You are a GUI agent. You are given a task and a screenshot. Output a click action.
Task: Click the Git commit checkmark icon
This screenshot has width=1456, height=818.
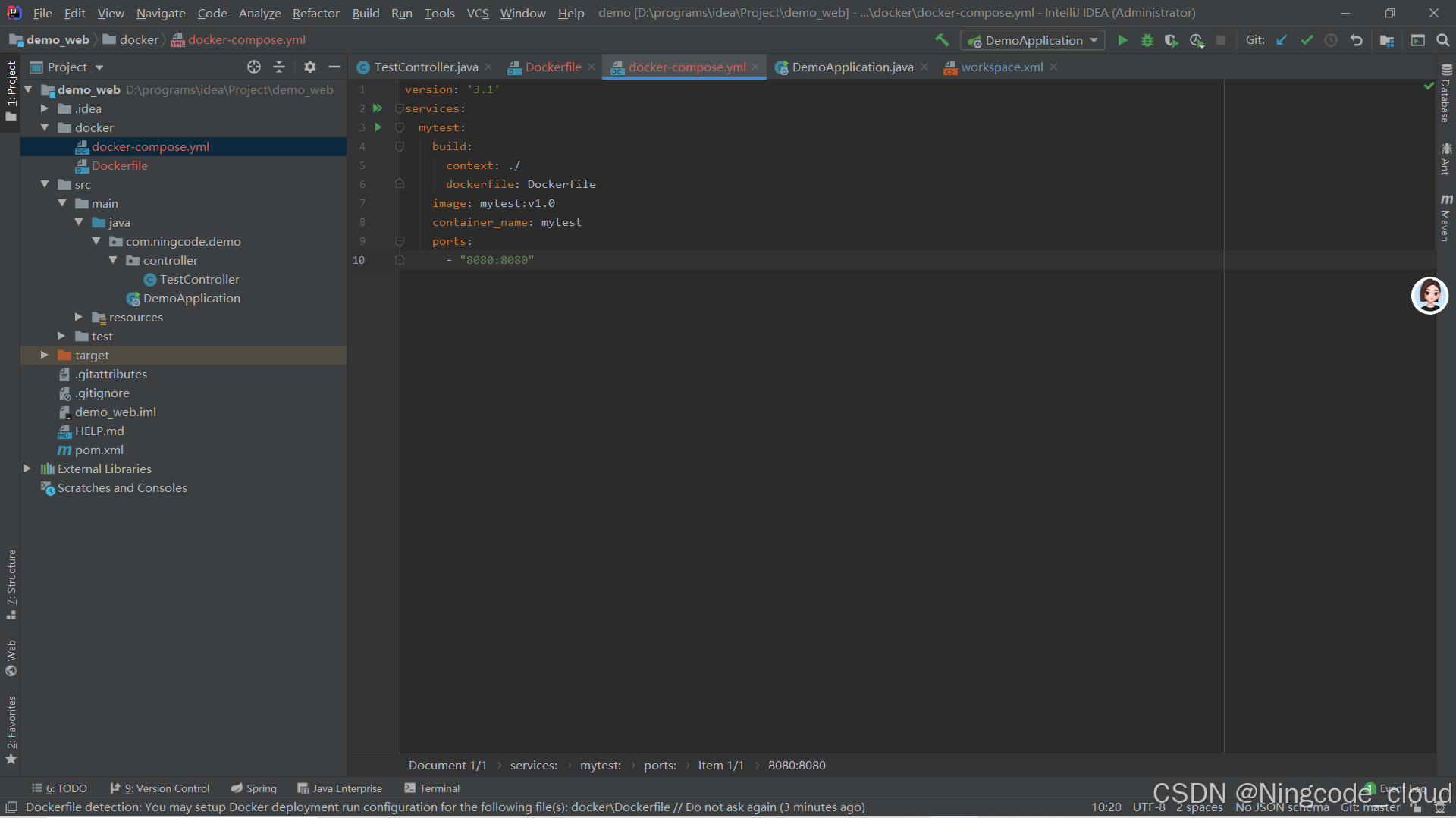(x=1307, y=40)
